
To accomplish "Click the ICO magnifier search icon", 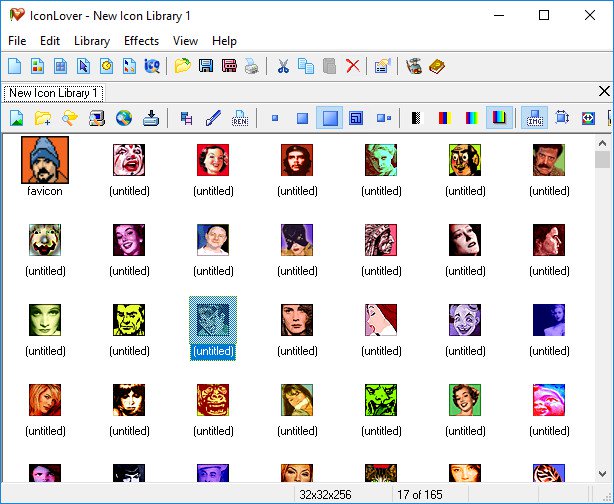I will click(152, 66).
